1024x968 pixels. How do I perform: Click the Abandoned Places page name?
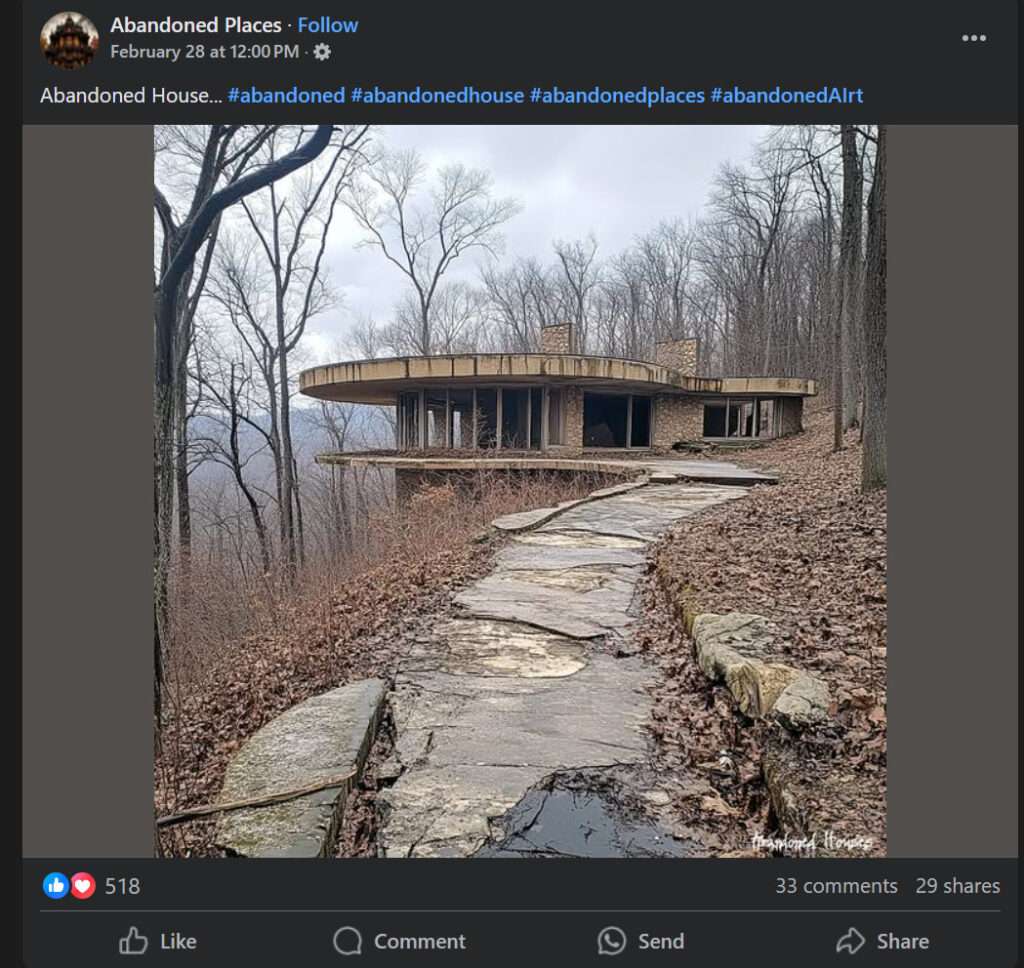(x=196, y=25)
